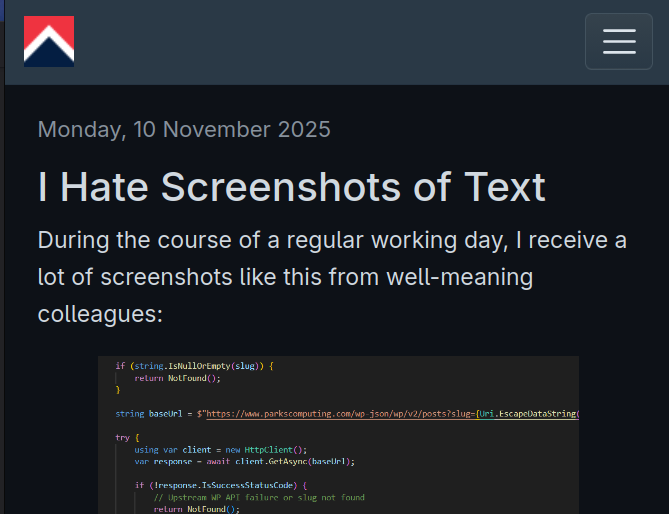
Task: Click the code screenshot image
Action: 338,435
